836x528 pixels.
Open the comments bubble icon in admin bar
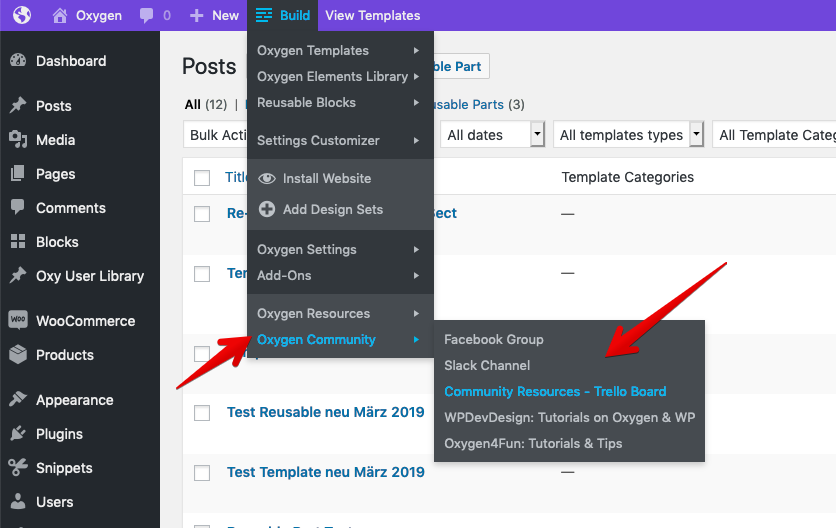pyautogui.click(x=146, y=15)
